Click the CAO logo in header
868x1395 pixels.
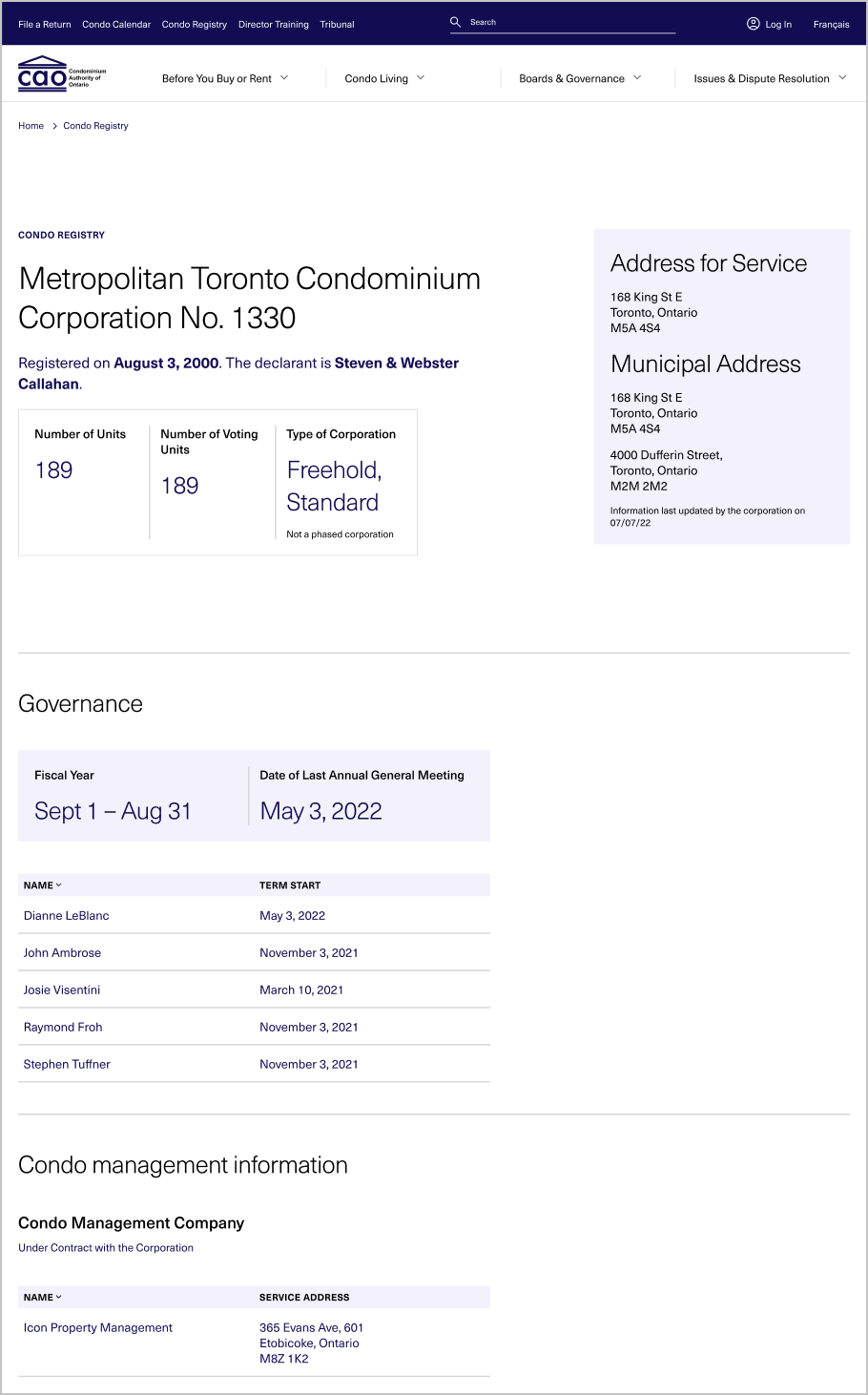62,74
